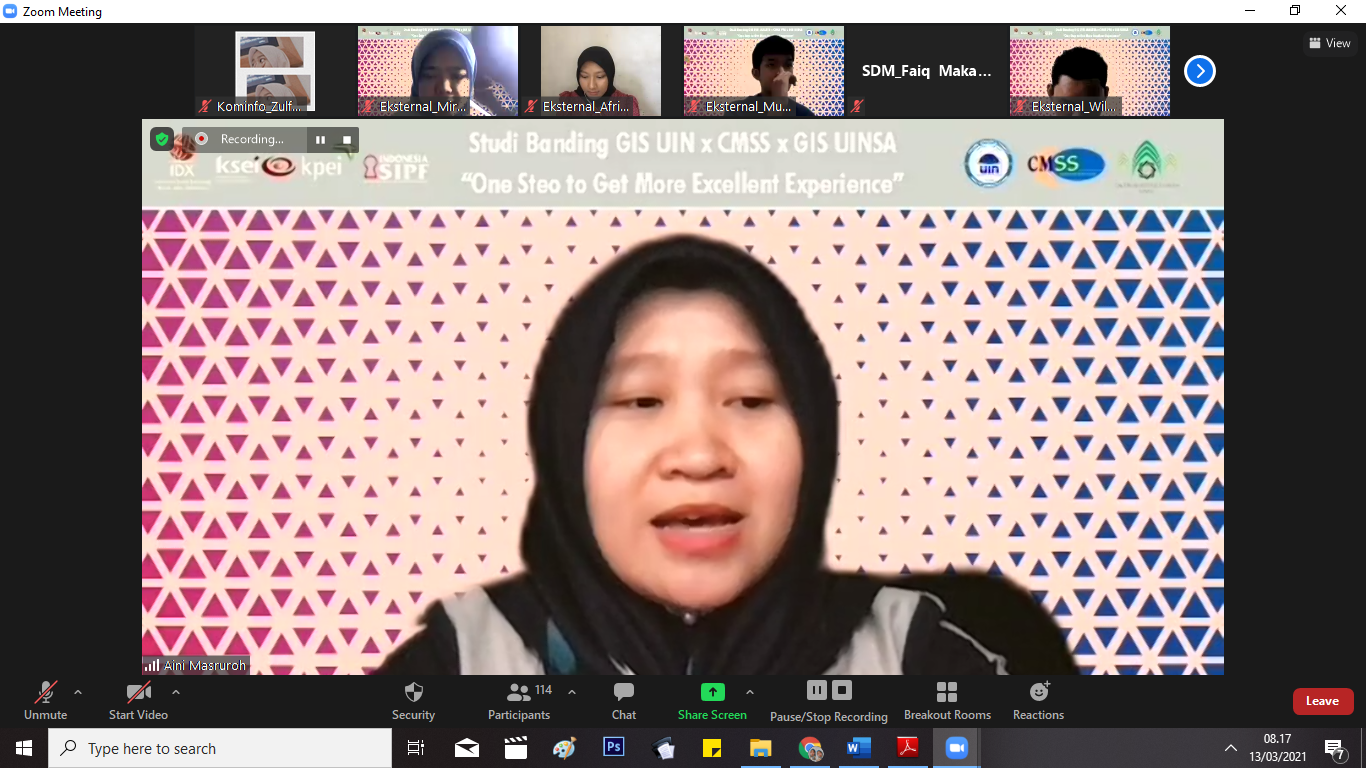Image resolution: width=1366 pixels, height=768 pixels.
Task: Click the green encryption shield icon
Action: tap(162, 139)
